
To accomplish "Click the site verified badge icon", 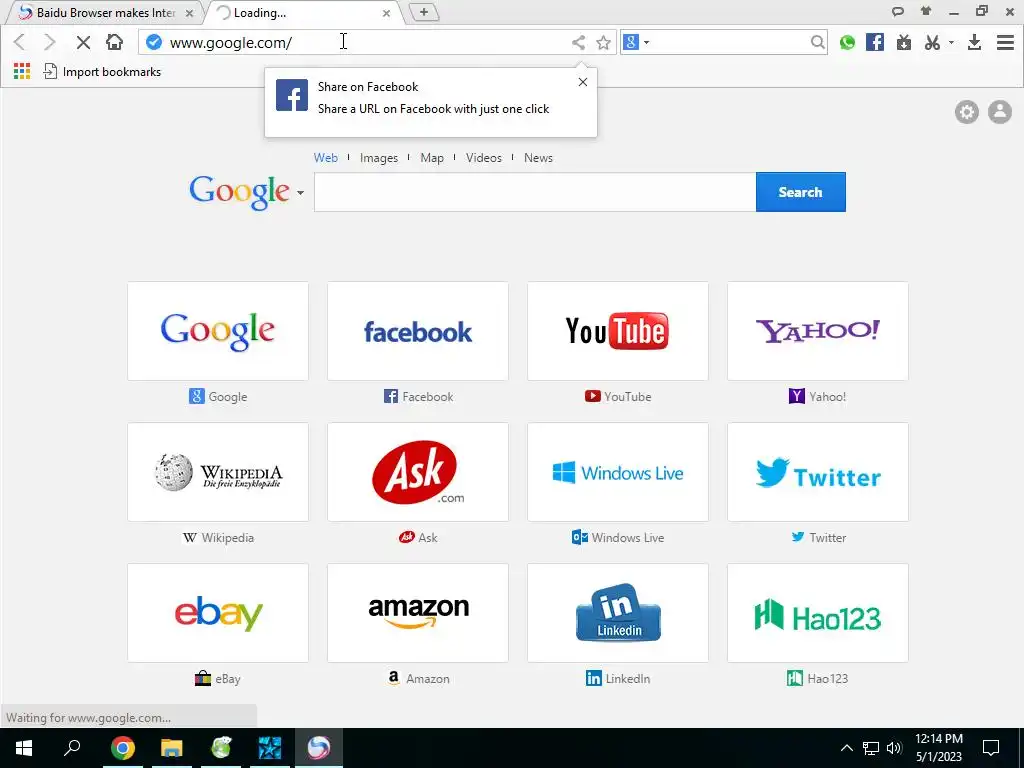I will click(153, 42).
